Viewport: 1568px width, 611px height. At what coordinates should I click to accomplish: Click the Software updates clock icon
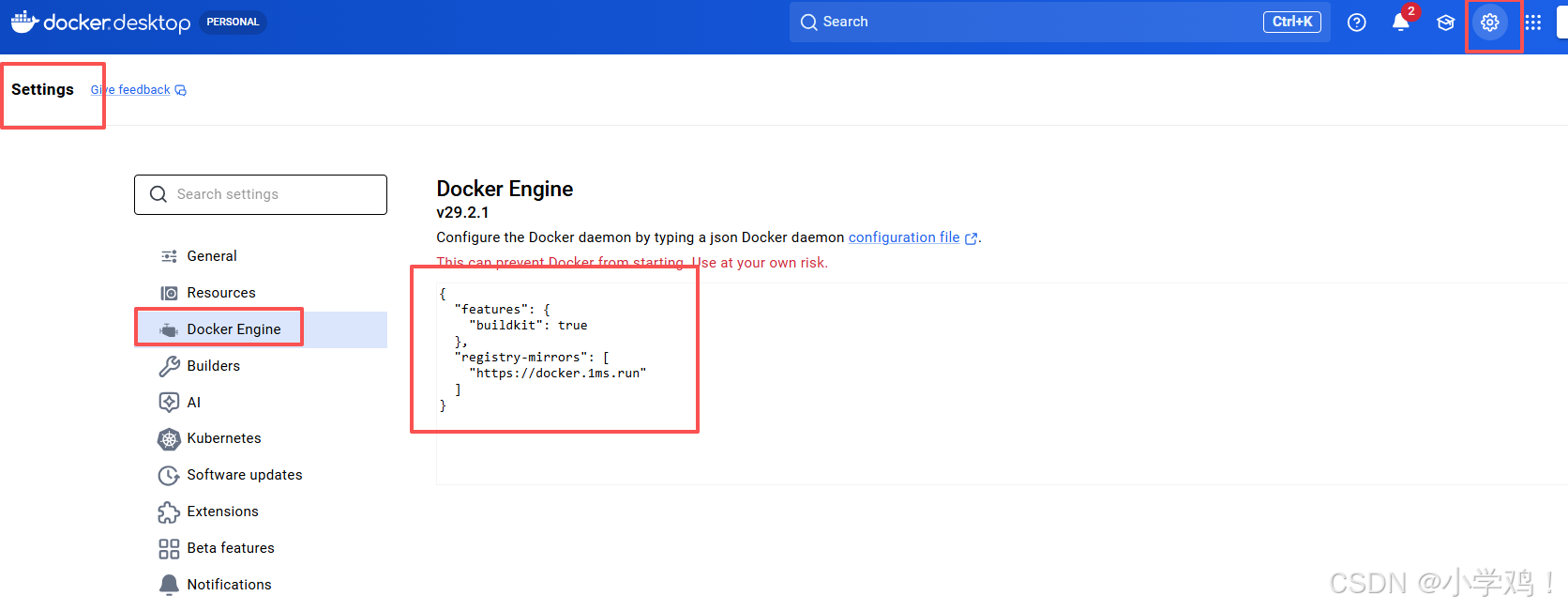169,475
